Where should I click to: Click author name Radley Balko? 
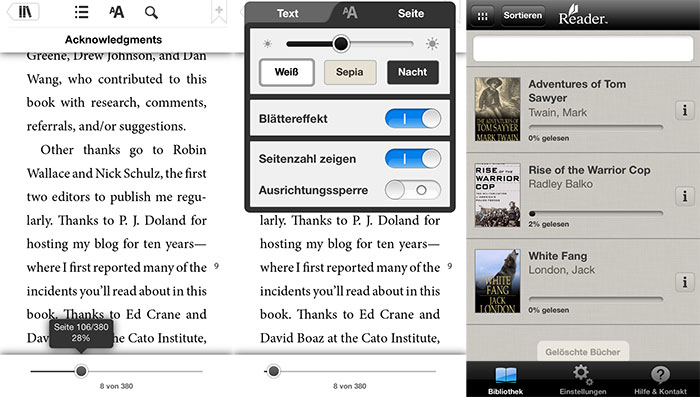coord(561,184)
